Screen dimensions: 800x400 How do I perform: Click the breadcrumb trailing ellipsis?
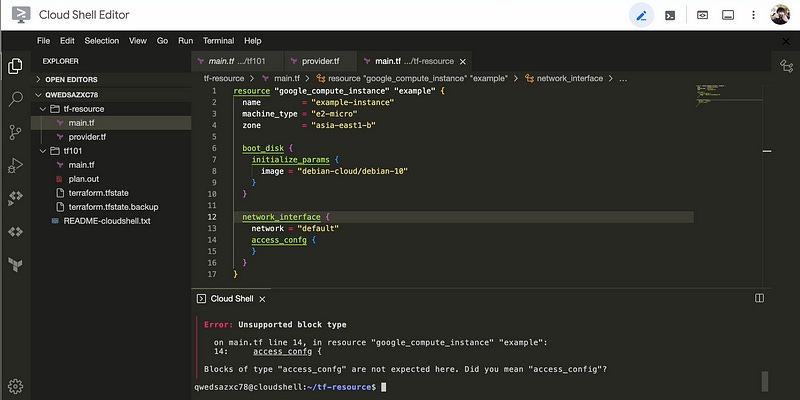(623, 79)
